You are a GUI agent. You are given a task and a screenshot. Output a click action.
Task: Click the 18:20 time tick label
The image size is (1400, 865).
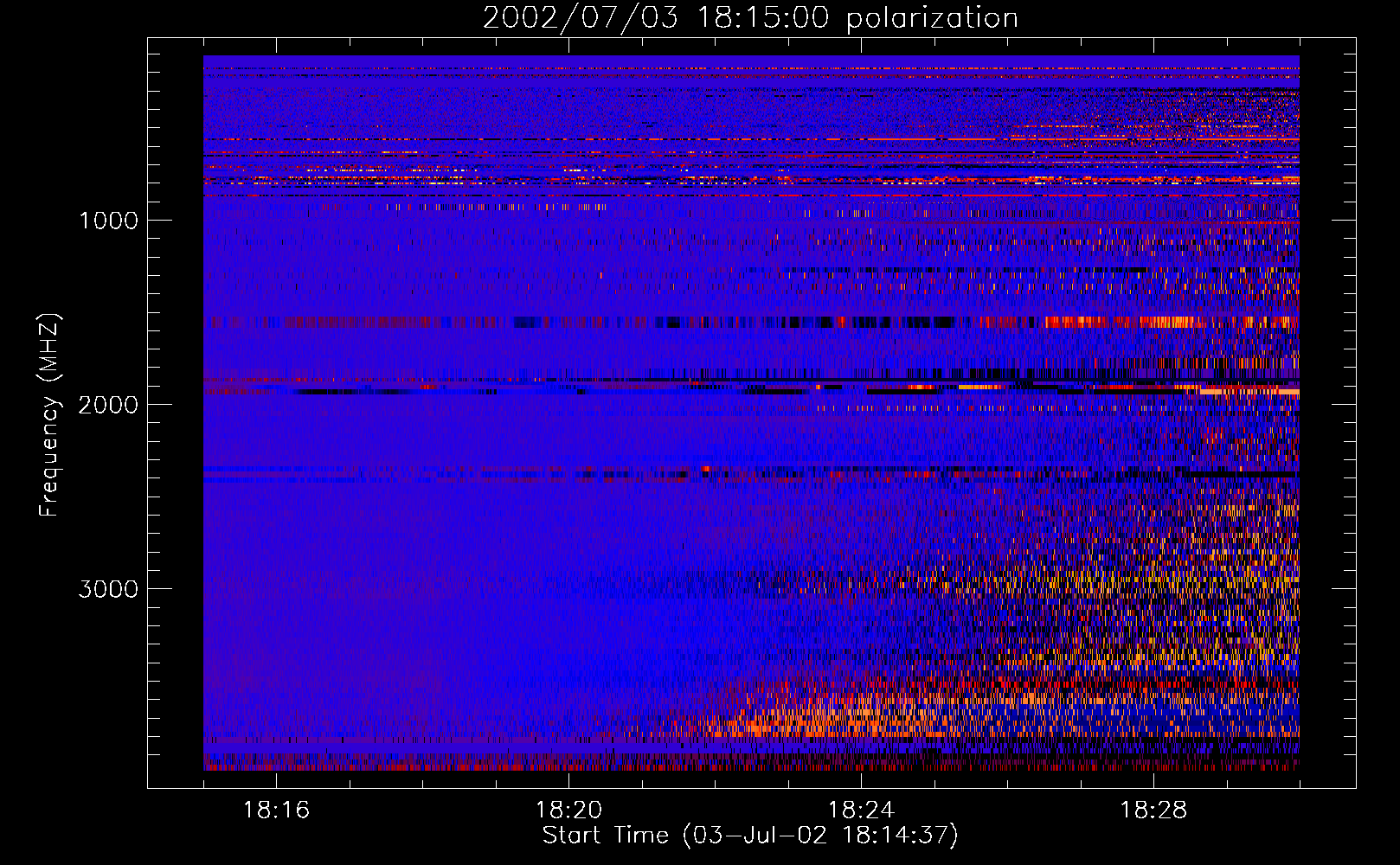click(568, 811)
